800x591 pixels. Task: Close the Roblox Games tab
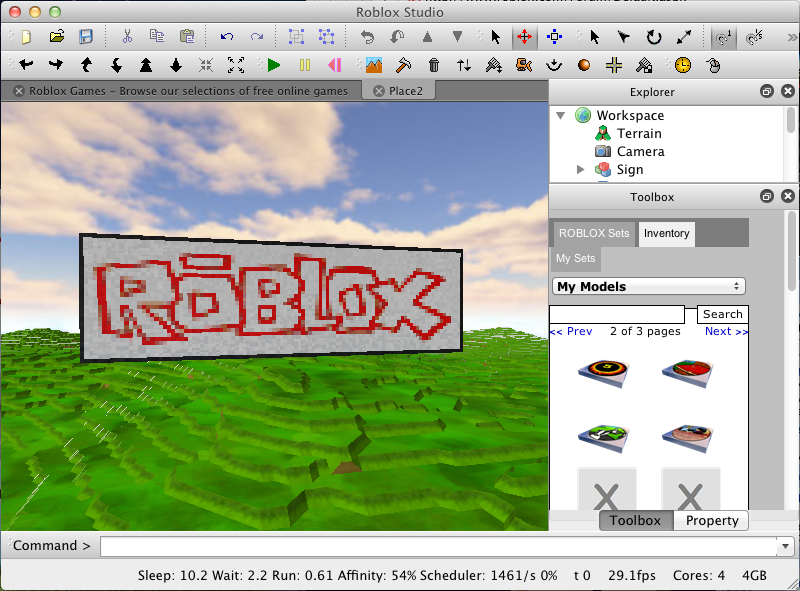point(19,91)
